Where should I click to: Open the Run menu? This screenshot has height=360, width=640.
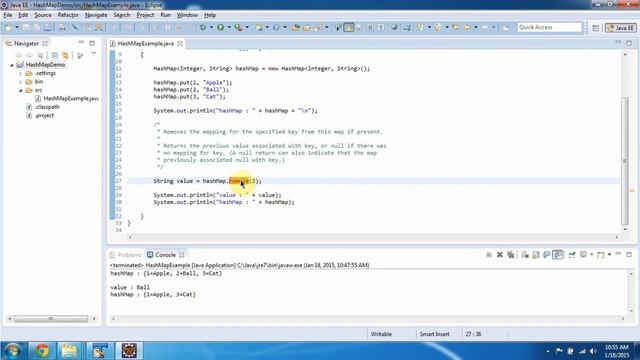coord(165,15)
